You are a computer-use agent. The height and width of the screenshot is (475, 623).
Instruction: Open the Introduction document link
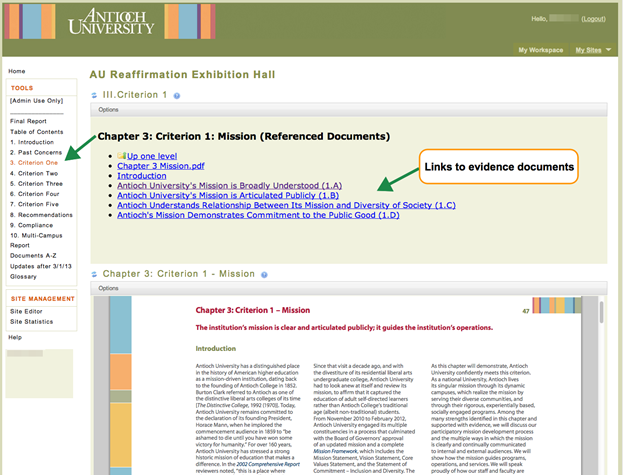[141, 176]
